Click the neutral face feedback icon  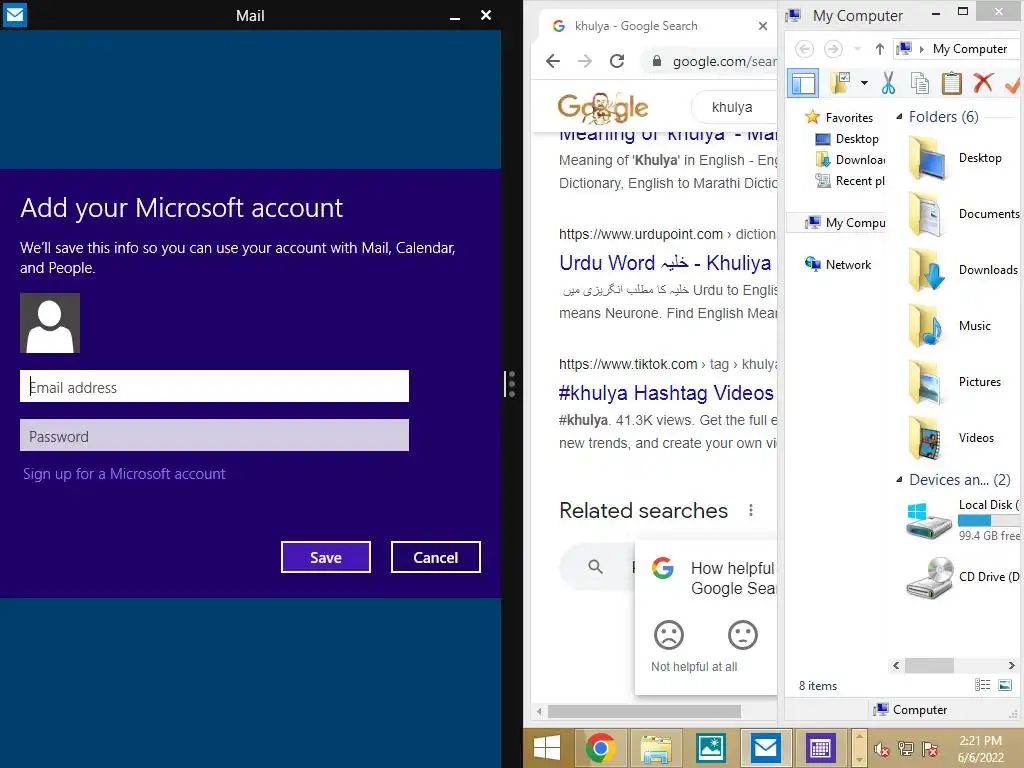pos(743,635)
